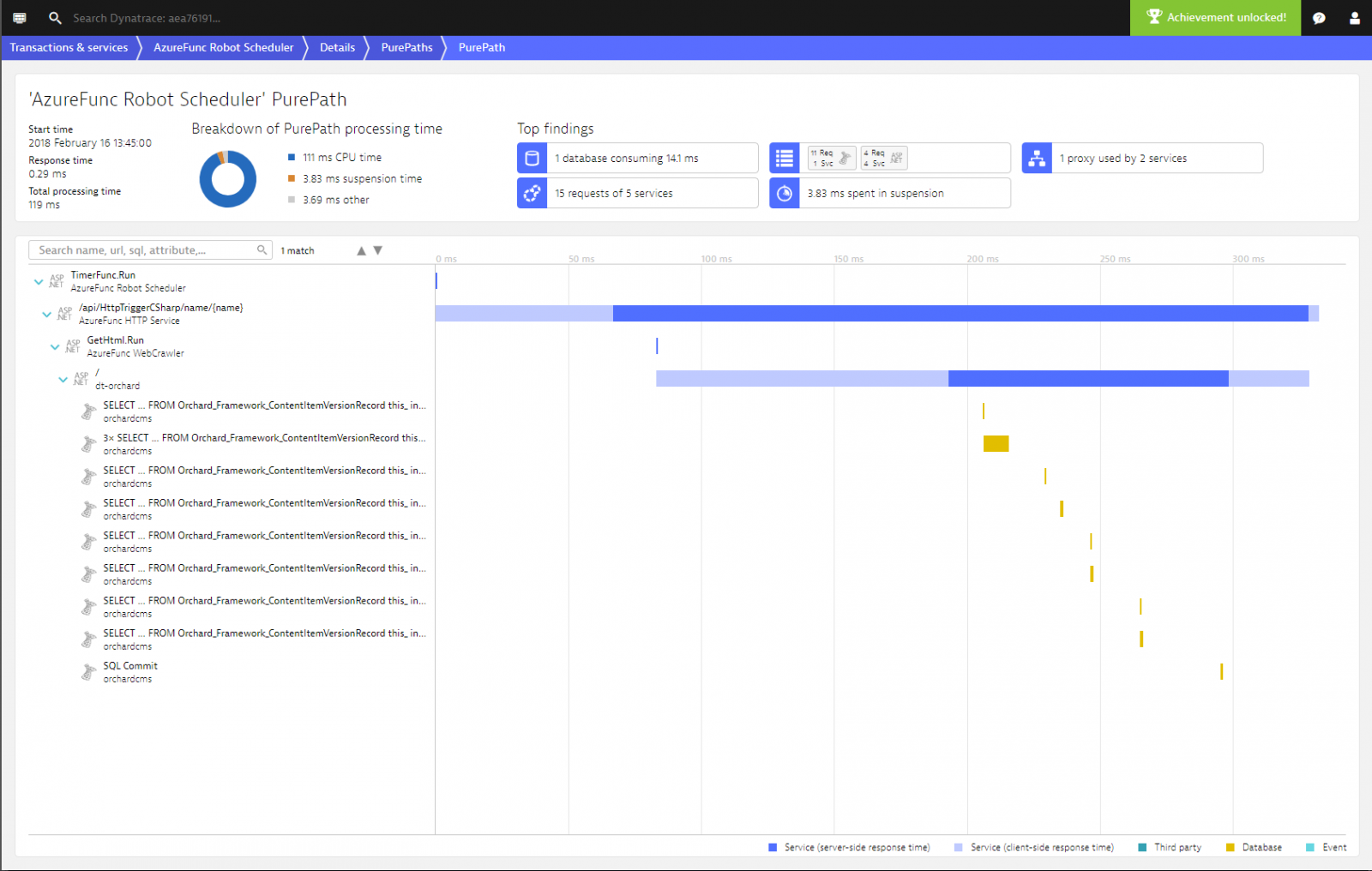This screenshot has width=1372, height=871.
Task: Open Transactions & services breadcrumb
Action: [x=69, y=48]
